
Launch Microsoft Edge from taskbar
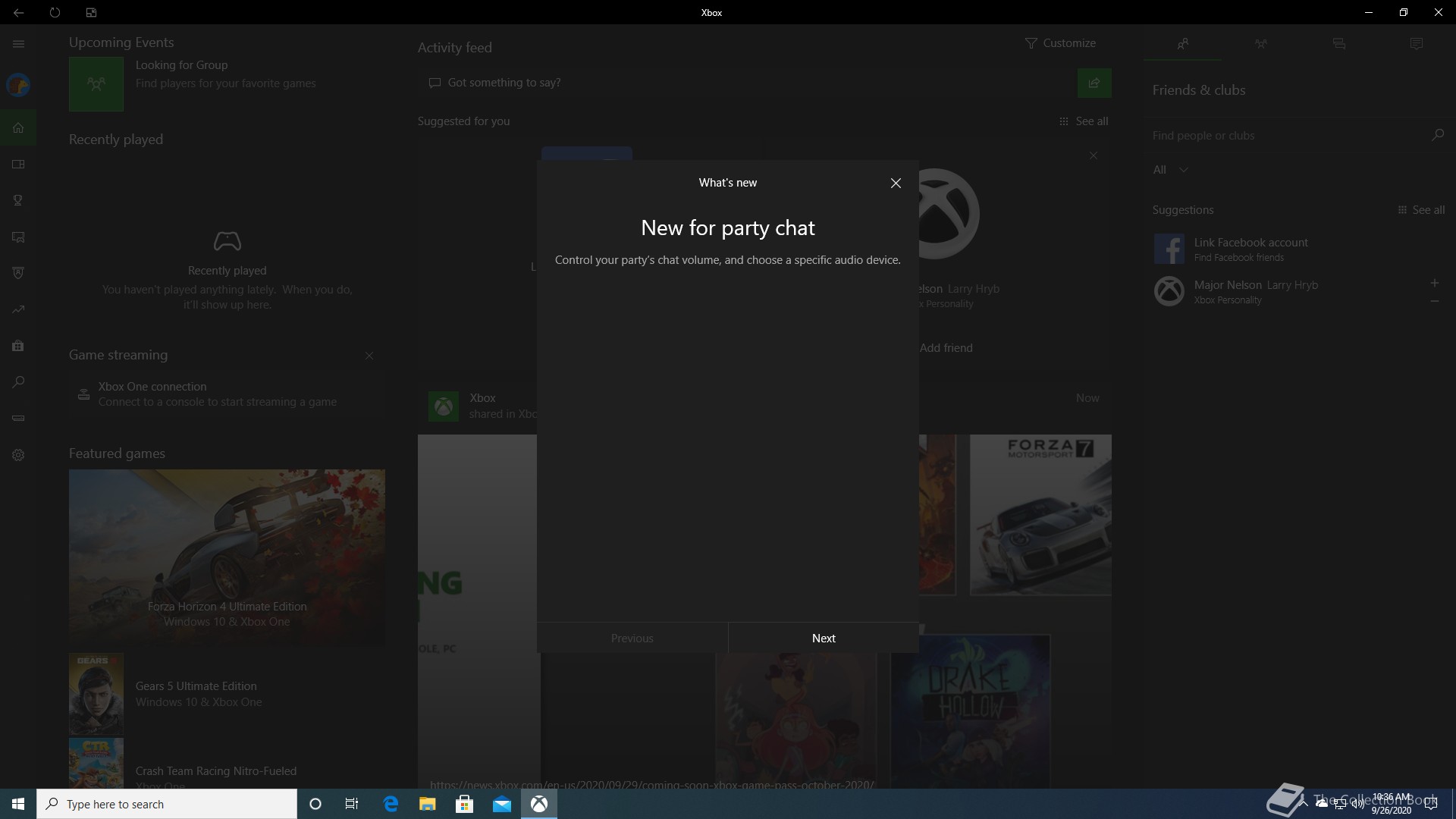pos(391,804)
